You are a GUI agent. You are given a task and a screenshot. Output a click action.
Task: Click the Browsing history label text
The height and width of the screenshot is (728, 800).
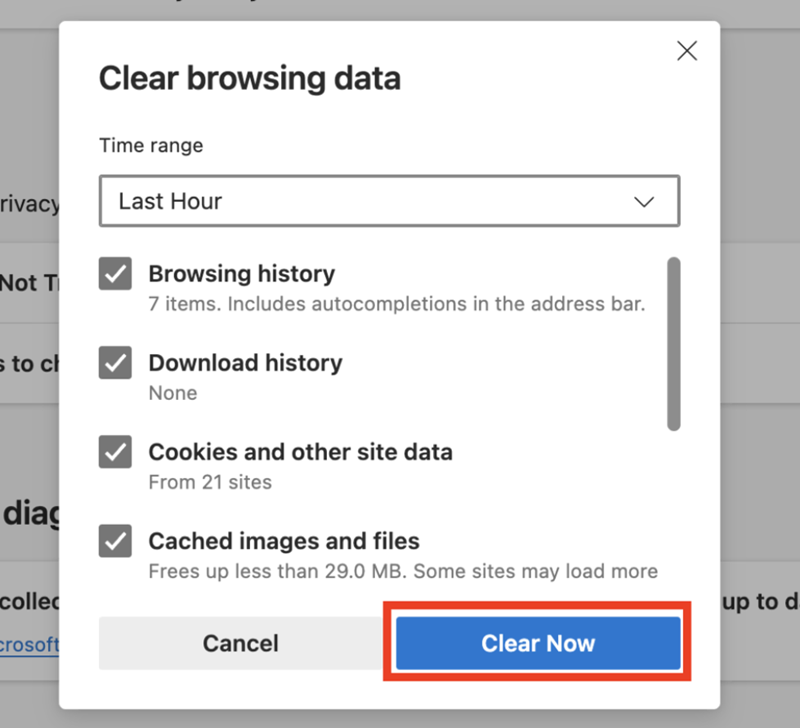tap(241, 274)
